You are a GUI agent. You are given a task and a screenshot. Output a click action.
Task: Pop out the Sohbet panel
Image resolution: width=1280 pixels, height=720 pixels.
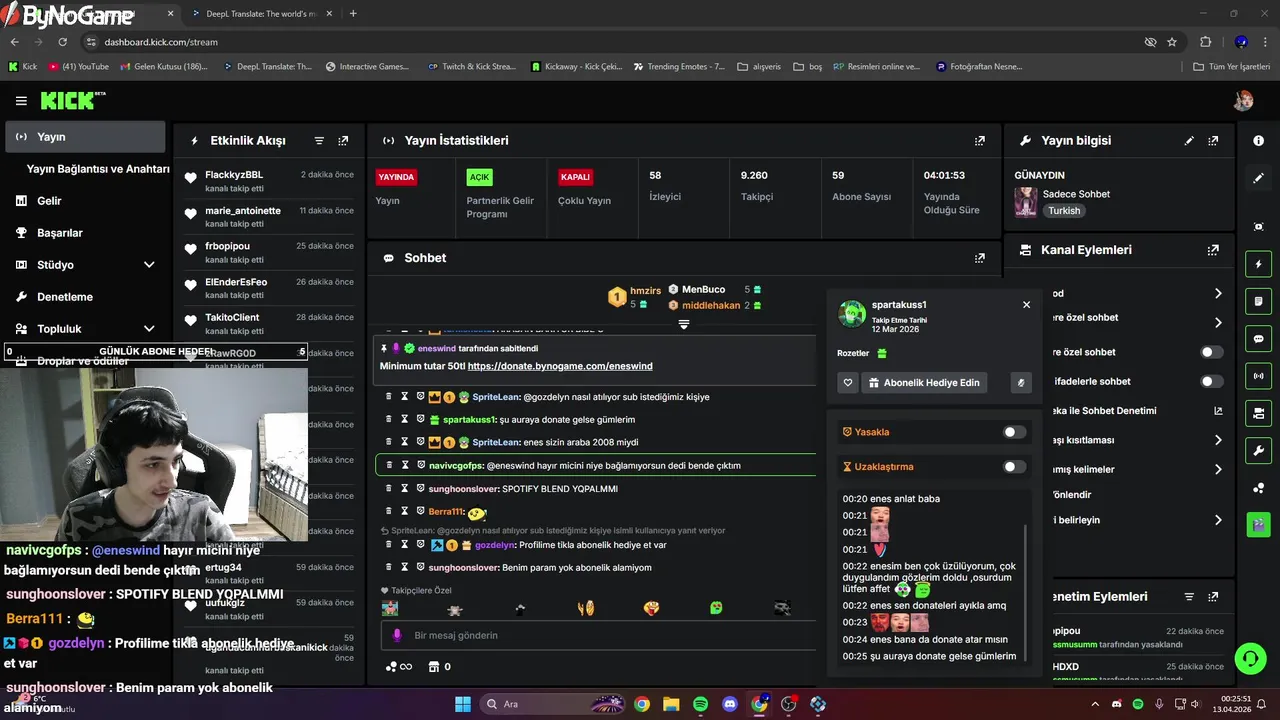[x=980, y=258]
